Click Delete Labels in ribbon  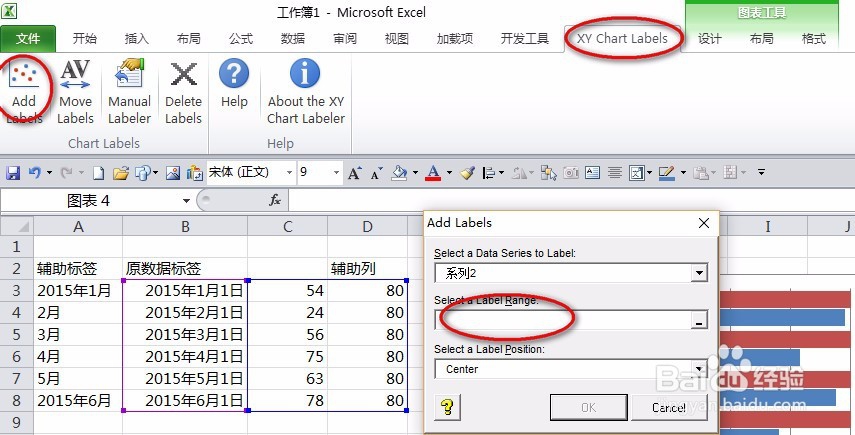point(183,92)
